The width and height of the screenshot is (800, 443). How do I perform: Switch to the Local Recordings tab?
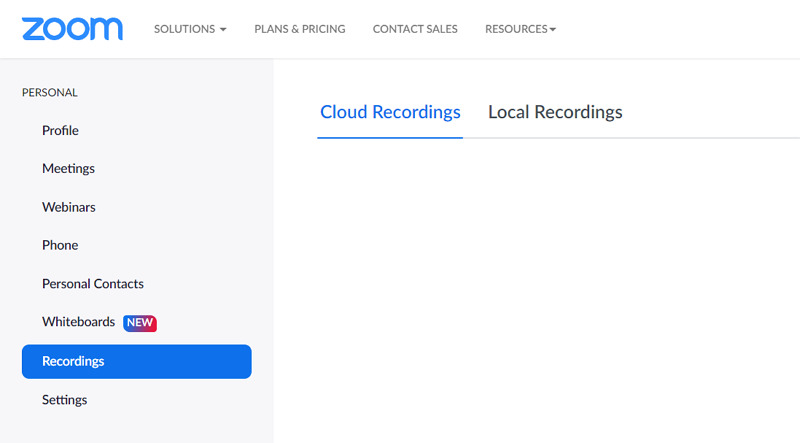555,112
